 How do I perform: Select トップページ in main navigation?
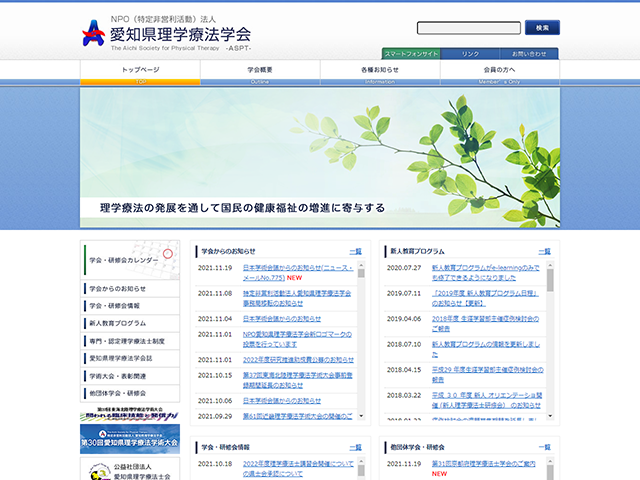(140, 70)
